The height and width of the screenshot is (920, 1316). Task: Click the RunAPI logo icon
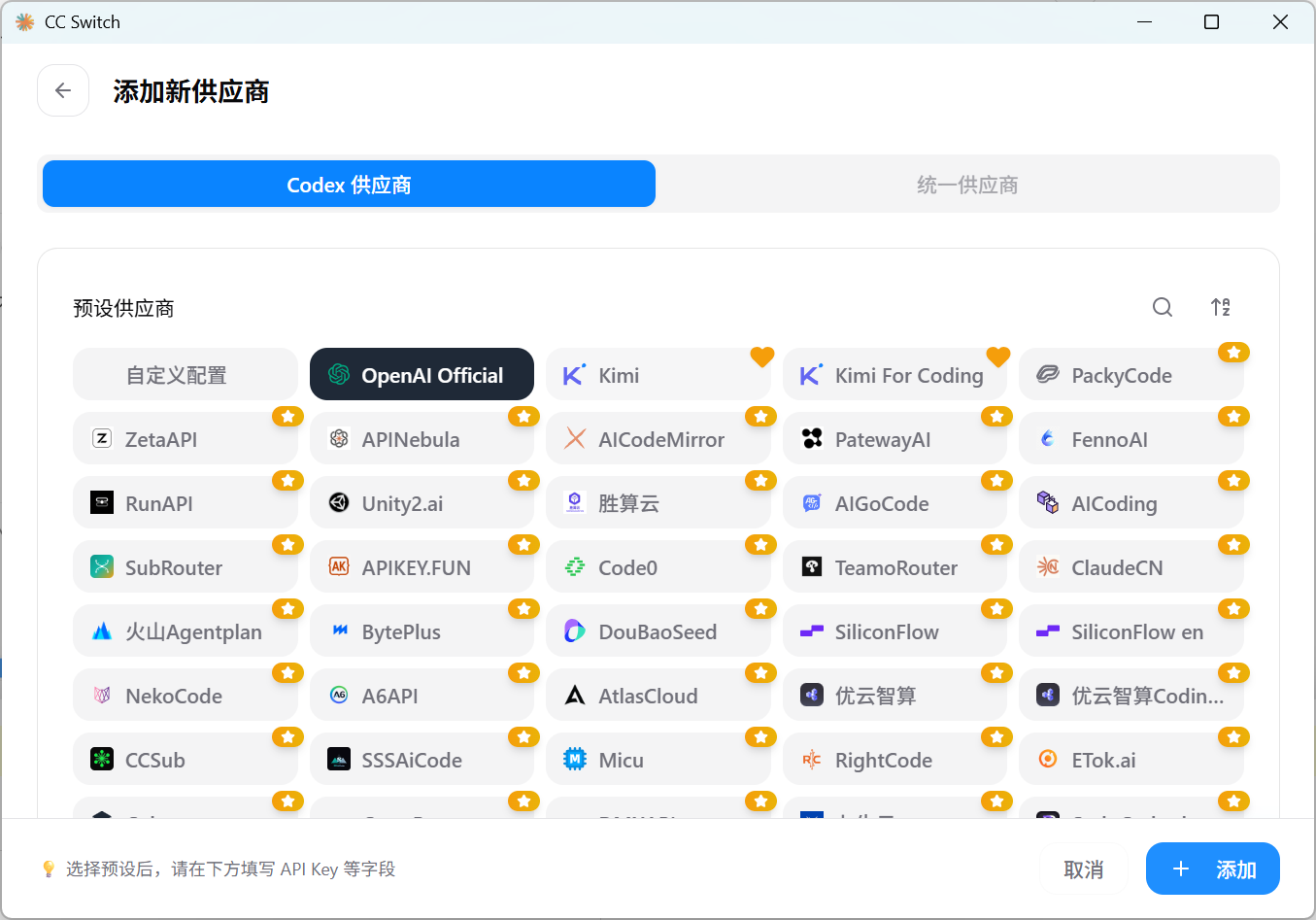[x=102, y=503]
